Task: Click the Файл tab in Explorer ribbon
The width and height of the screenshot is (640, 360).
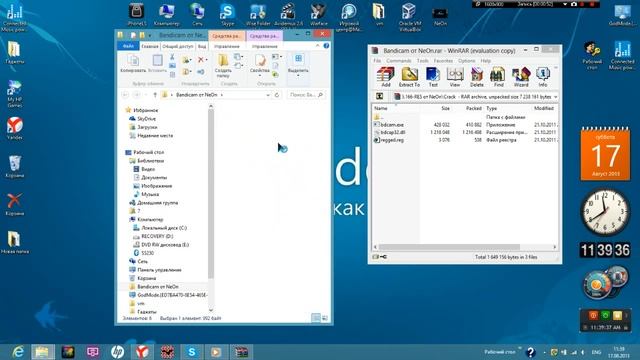Action: pyautogui.click(x=128, y=47)
